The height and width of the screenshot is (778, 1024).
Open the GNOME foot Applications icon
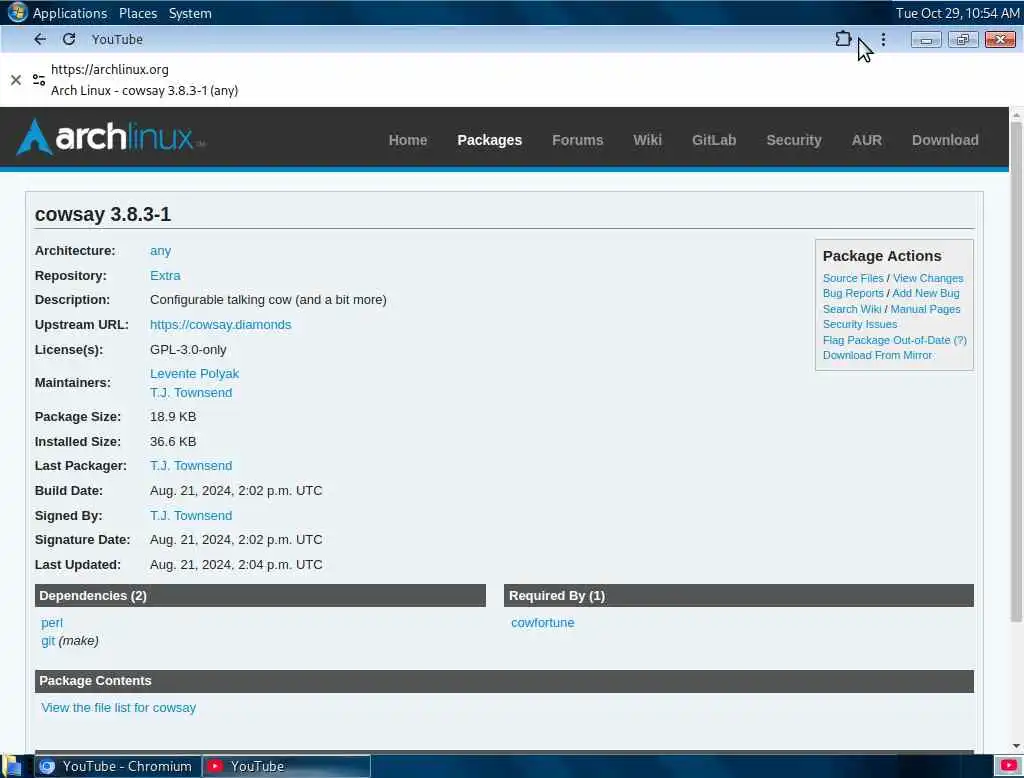click(x=17, y=12)
